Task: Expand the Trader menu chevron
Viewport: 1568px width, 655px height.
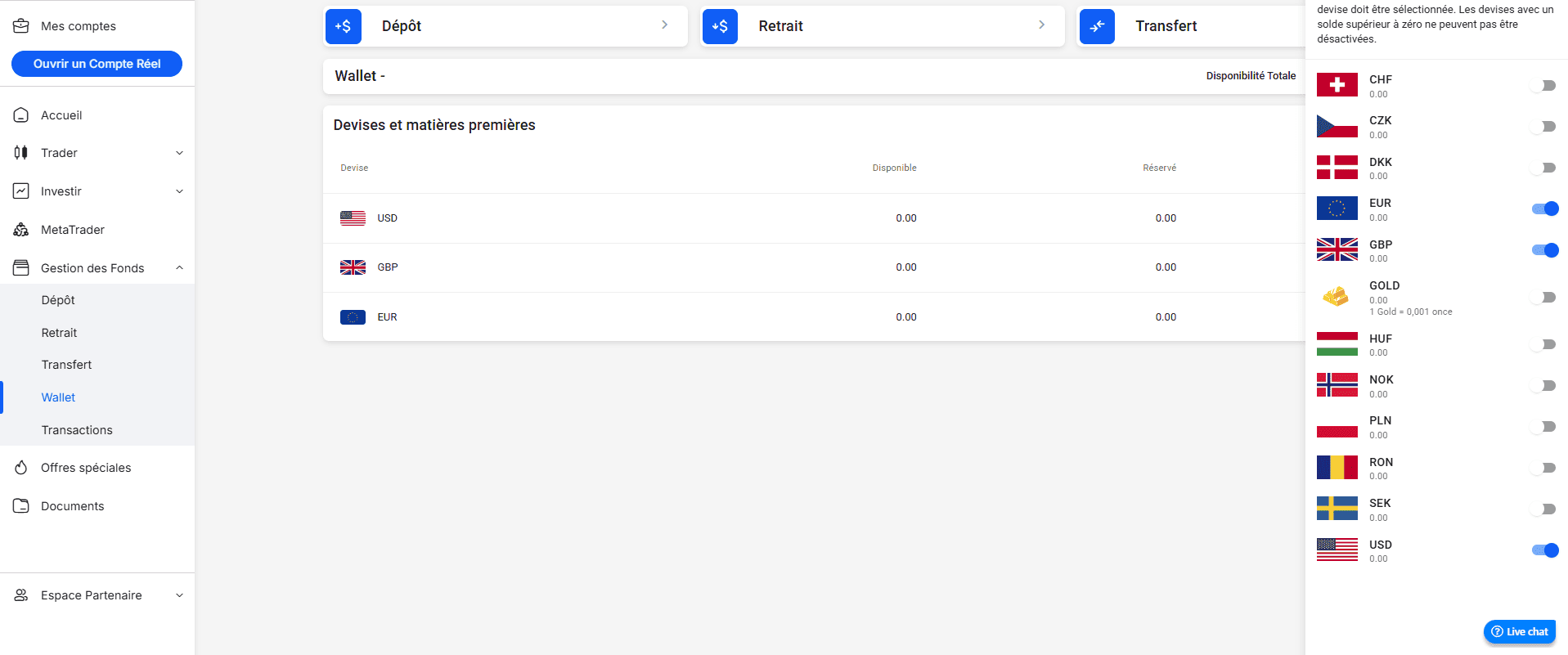Action: click(179, 153)
